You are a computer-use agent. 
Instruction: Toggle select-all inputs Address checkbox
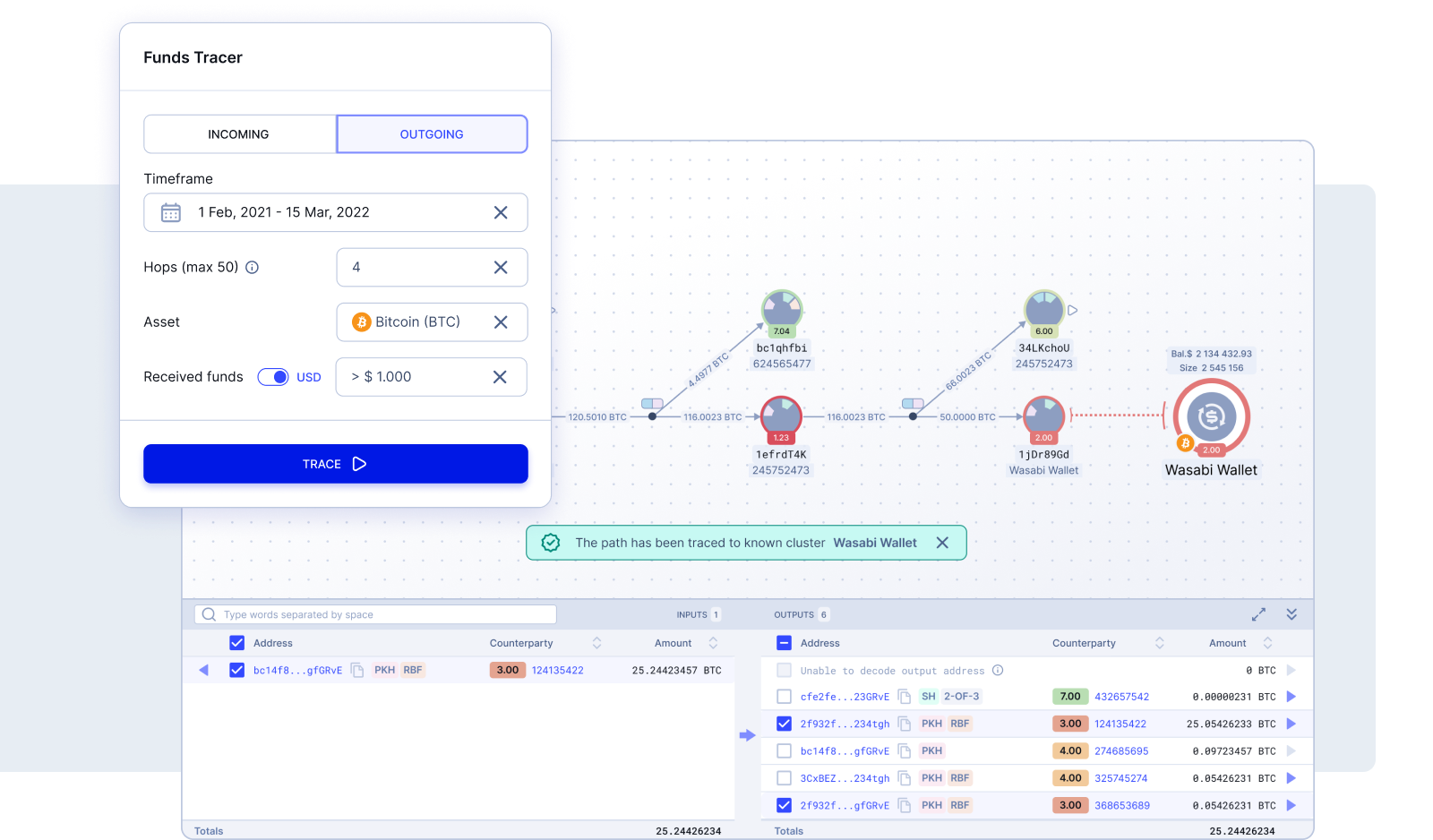pos(237,643)
